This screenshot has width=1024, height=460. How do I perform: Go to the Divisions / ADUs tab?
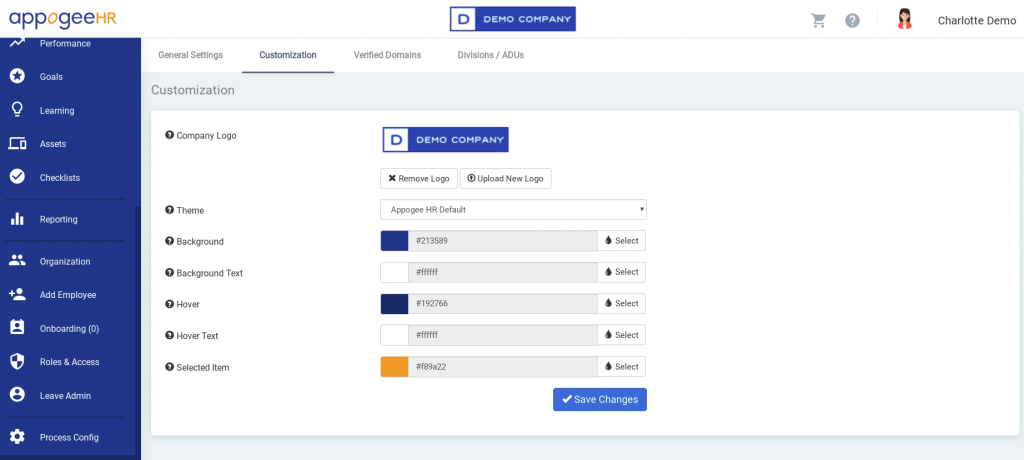pos(490,55)
